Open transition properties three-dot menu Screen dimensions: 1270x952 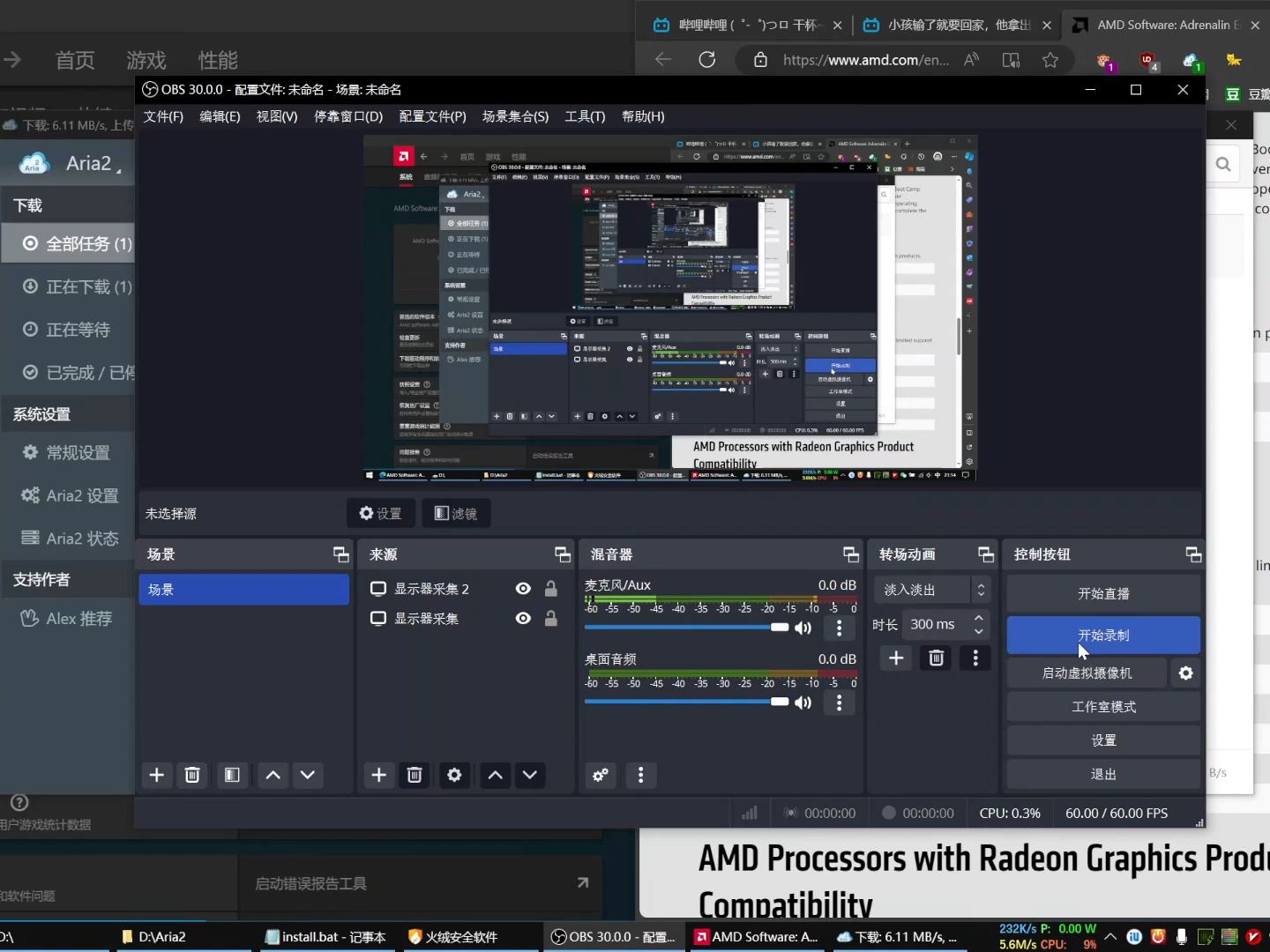[975, 658]
